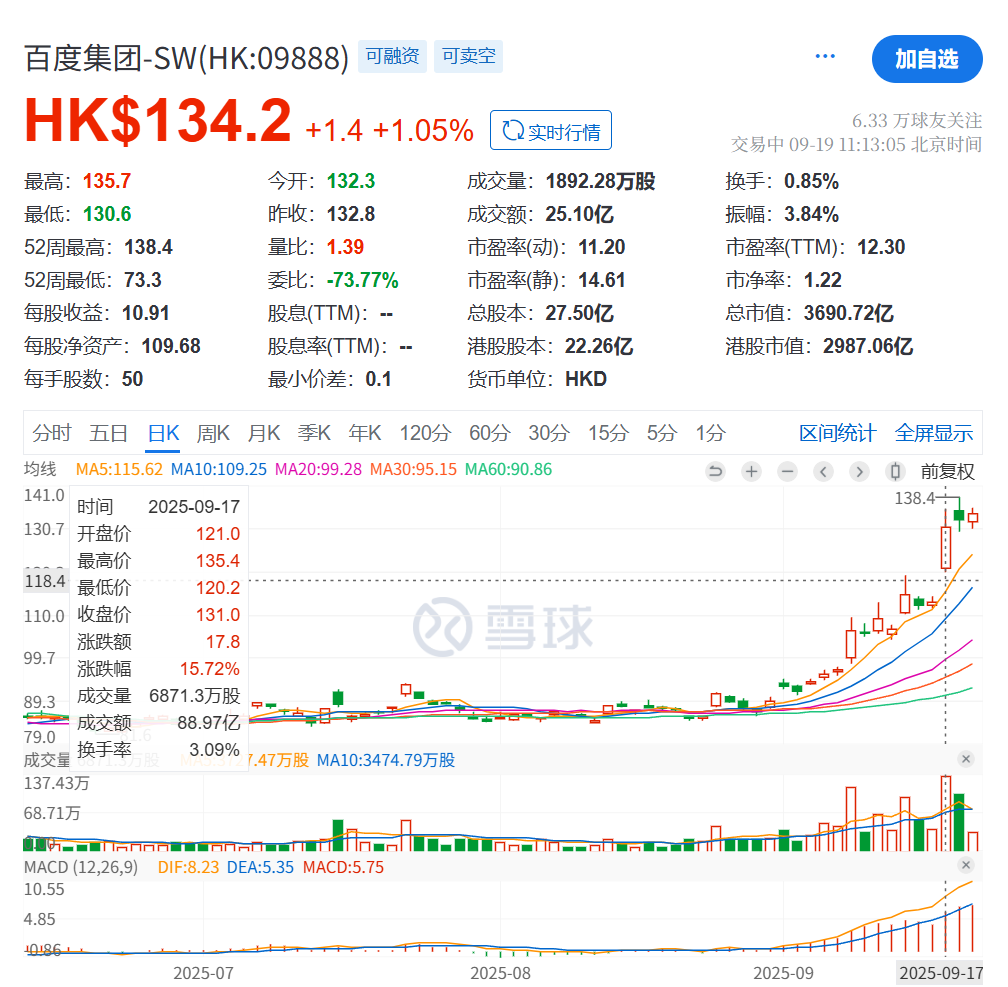The image size is (1008, 987).
Task: Click the 全屏显示 fullscreen display link
Action: 933,433
